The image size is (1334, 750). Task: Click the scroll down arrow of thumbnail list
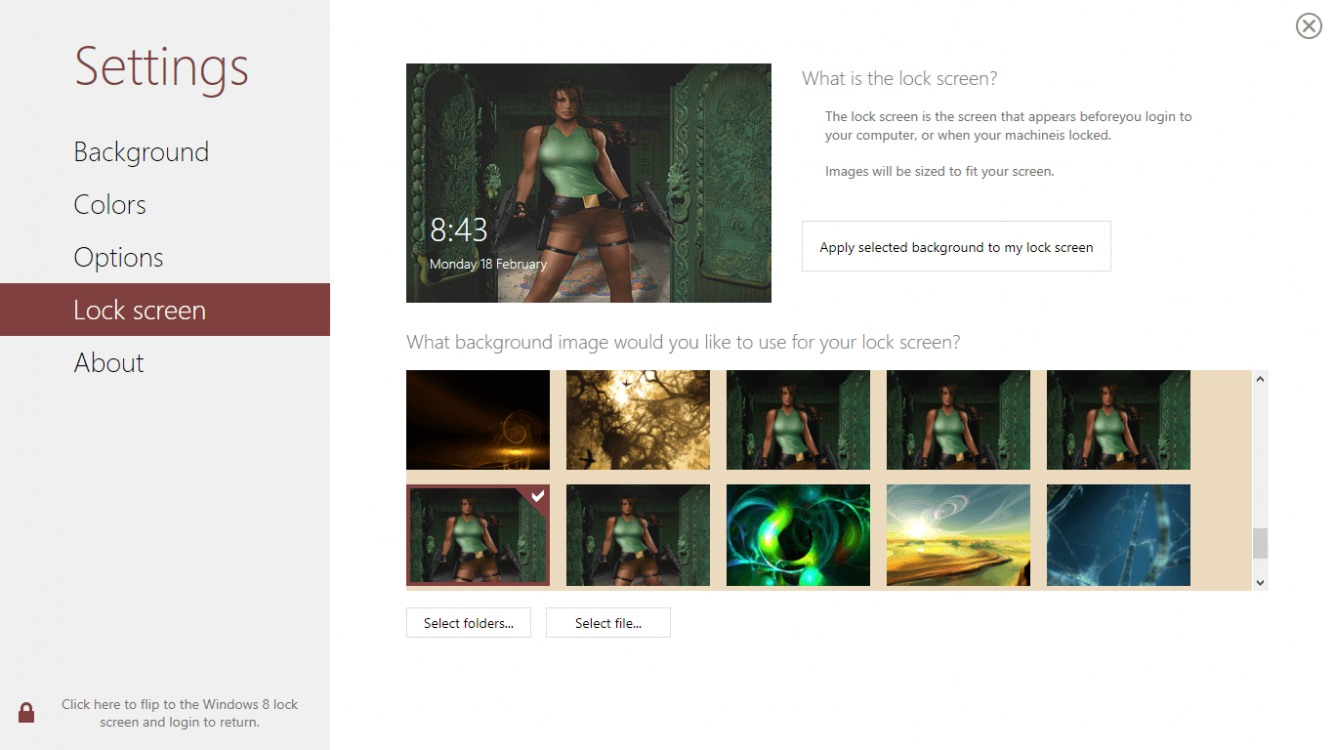coord(1260,582)
